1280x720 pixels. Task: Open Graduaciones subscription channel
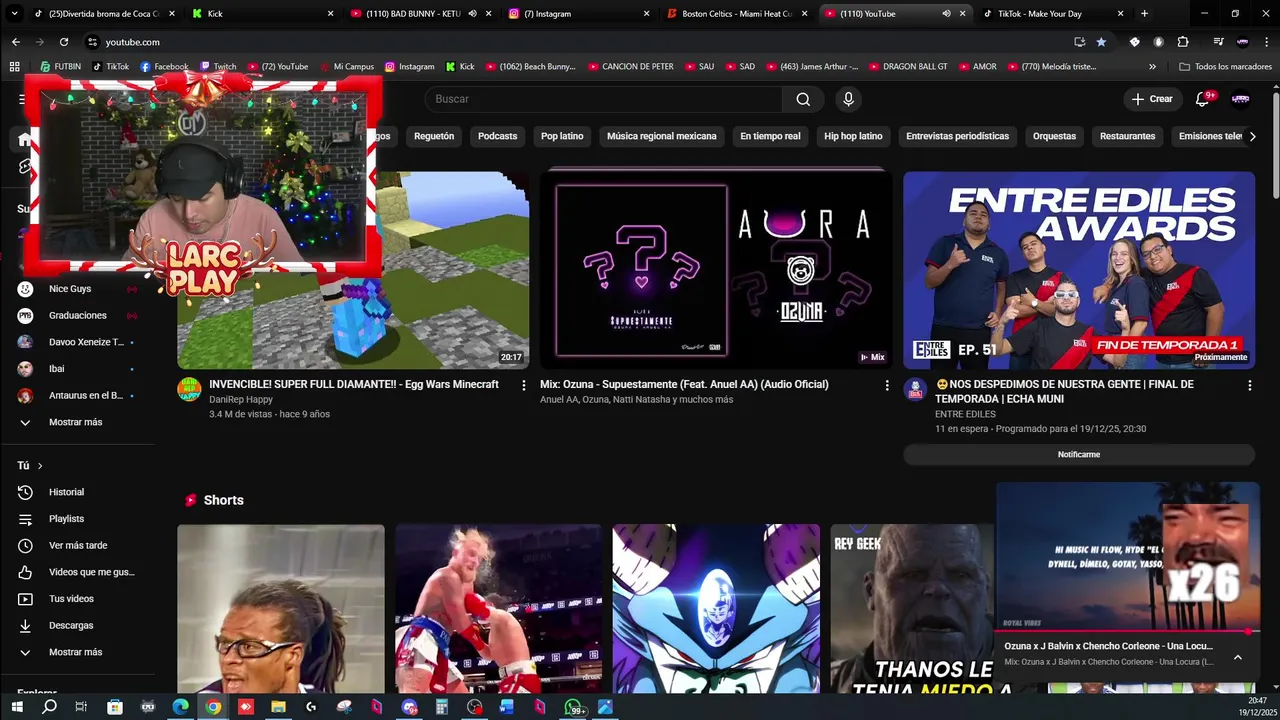point(78,315)
